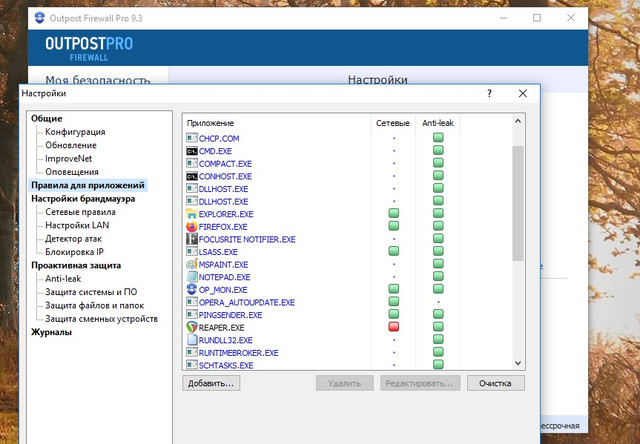Screen dimensions: 640x444
Task: Click the OPERA_AUTOUPDATE.EXE icon
Action: point(192,302)
